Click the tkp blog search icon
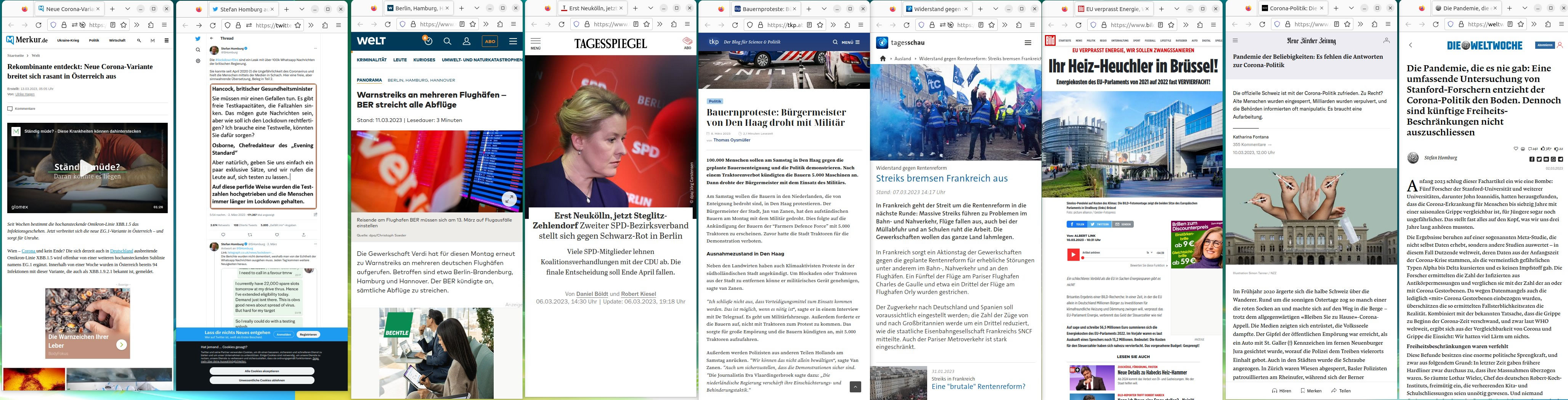 coord(835,42)
